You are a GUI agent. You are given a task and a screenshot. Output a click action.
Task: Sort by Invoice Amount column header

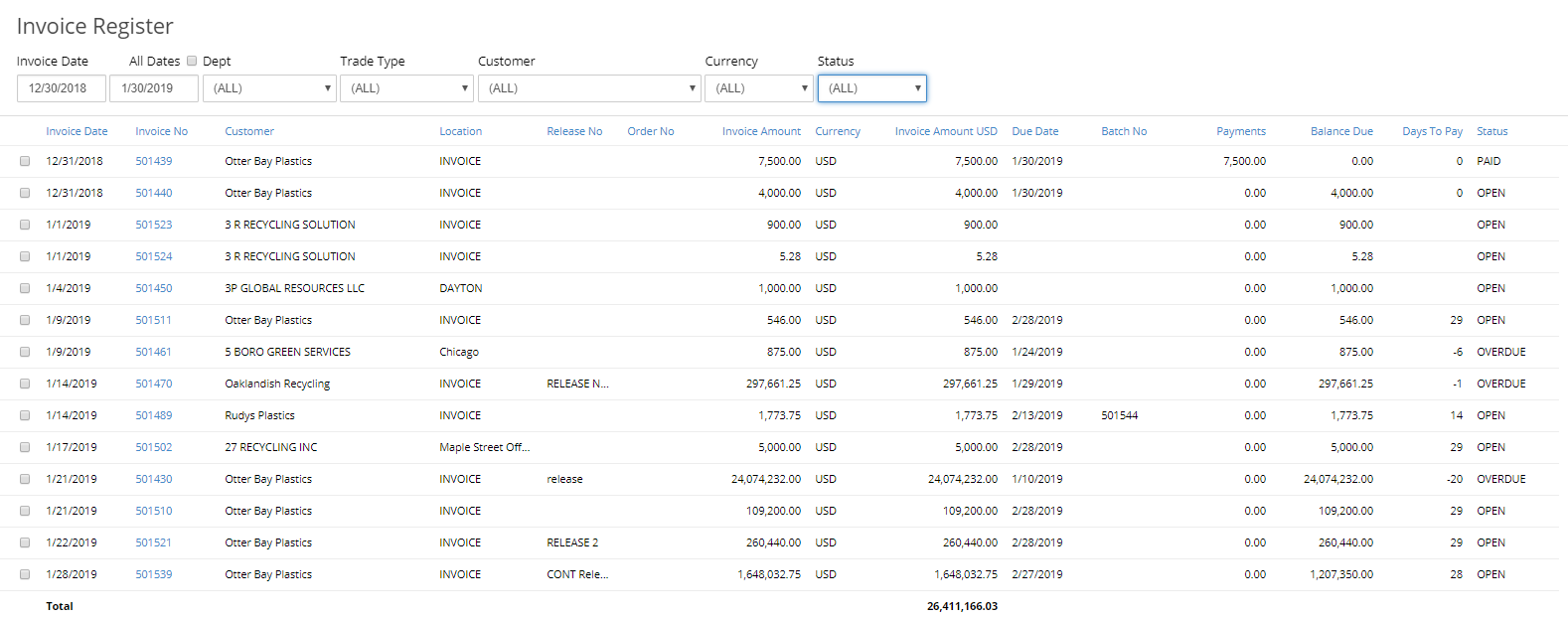(x=761, y=131)
